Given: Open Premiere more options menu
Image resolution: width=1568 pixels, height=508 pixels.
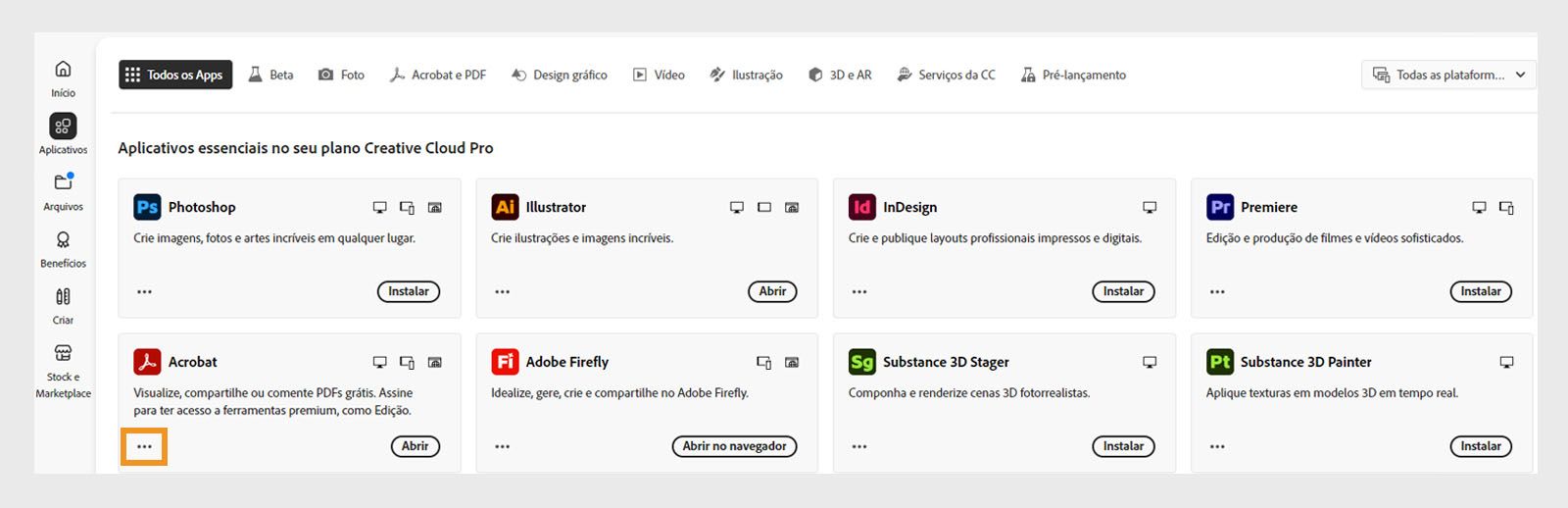Looking at the screenshot, I should (1217, 292).
